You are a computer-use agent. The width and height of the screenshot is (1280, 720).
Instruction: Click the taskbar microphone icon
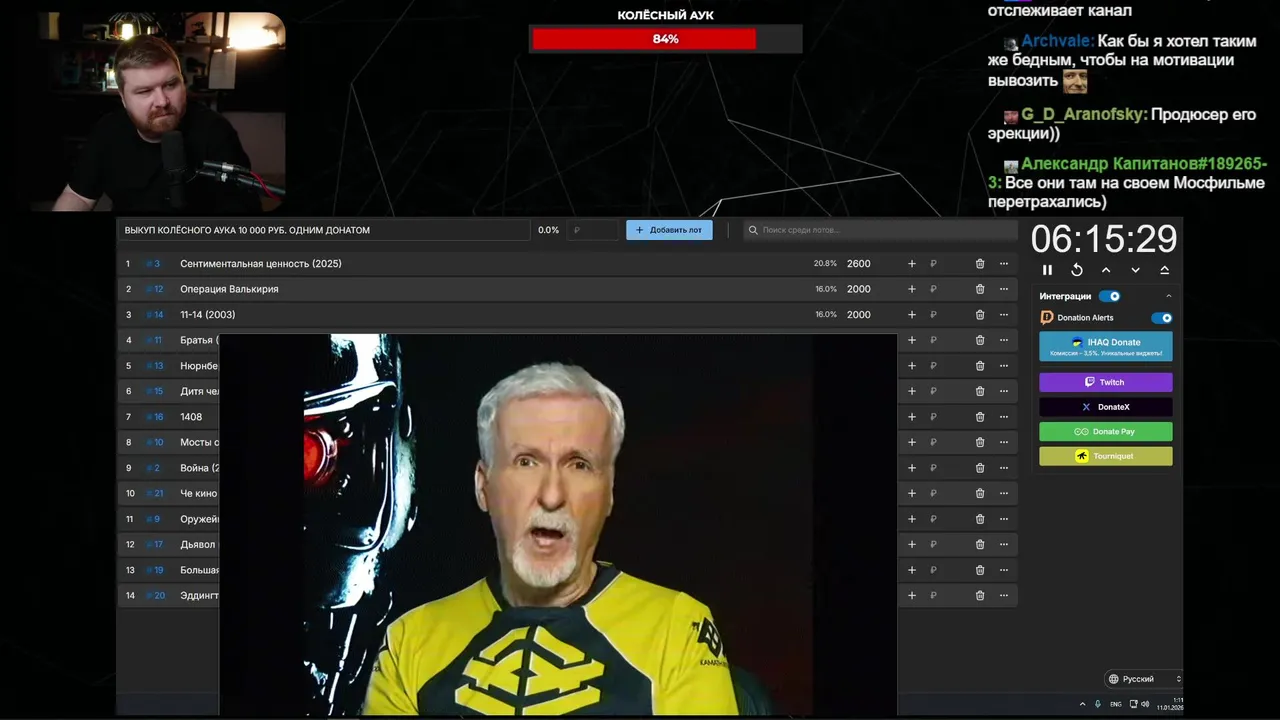coord(1098,704)
